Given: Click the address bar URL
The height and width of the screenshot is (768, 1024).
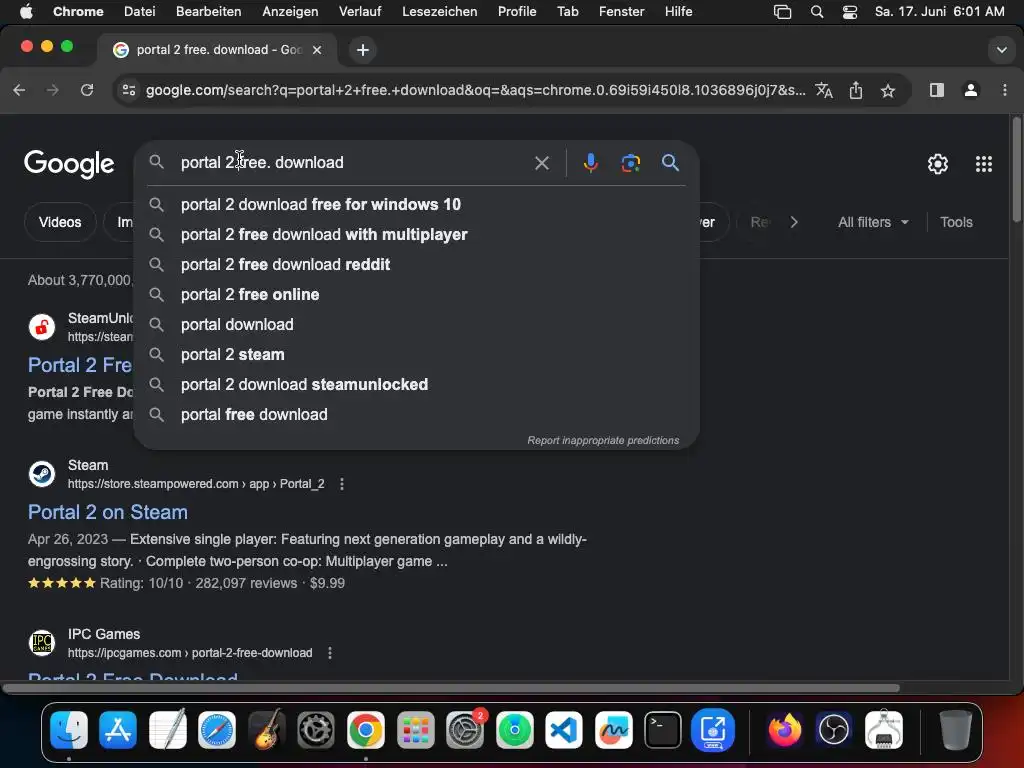Looking at the screenshot, I should tap(475, 90).
